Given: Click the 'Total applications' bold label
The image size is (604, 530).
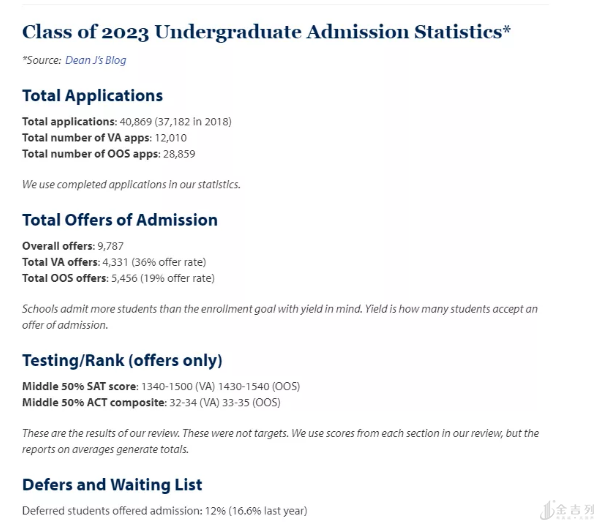Looking at the screenshot, I should click(x=66, y=122).
